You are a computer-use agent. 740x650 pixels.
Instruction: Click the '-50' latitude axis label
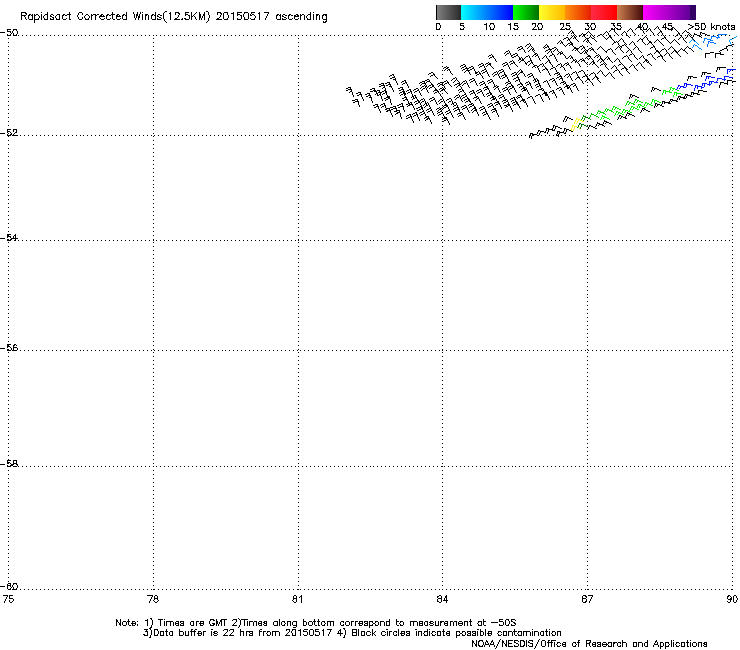coord(10,33)
